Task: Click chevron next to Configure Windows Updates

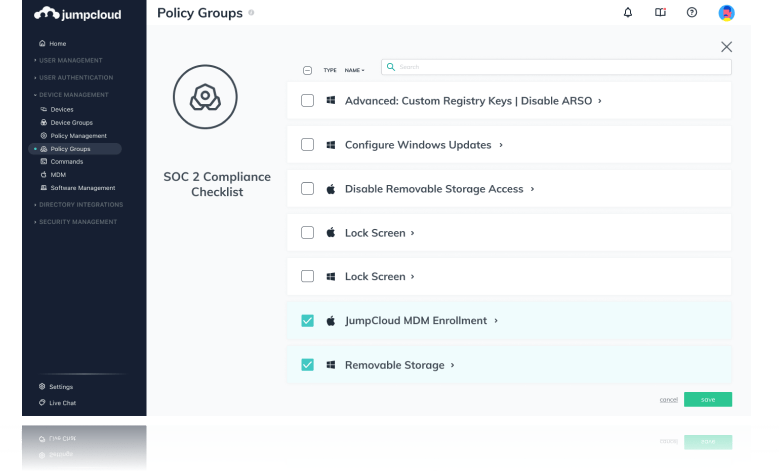Action: [501, 145]
